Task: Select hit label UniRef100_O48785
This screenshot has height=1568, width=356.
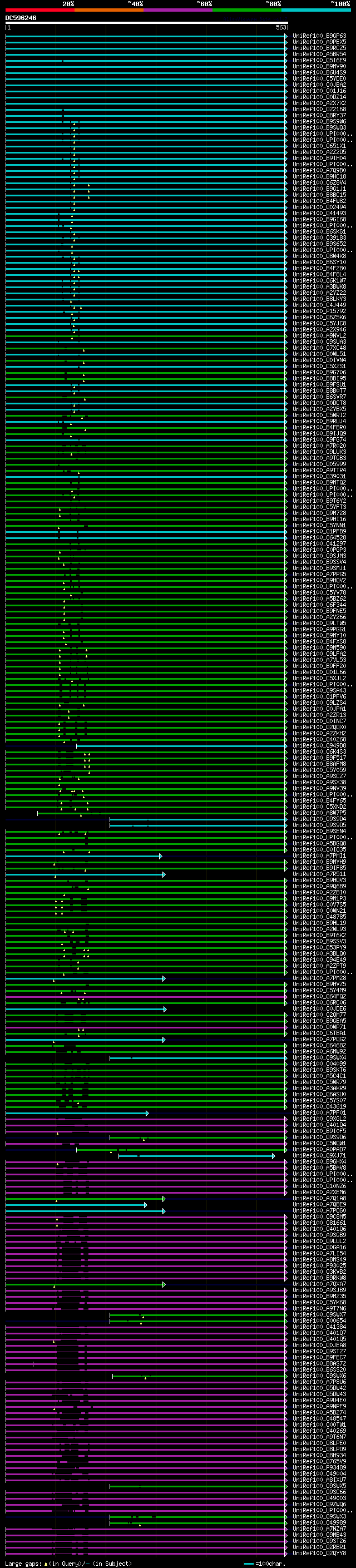Action: (319, 917)
